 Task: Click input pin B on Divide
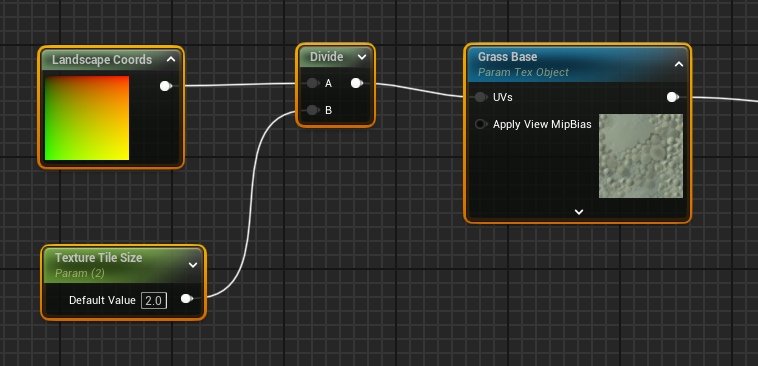(x=312, y=110)
